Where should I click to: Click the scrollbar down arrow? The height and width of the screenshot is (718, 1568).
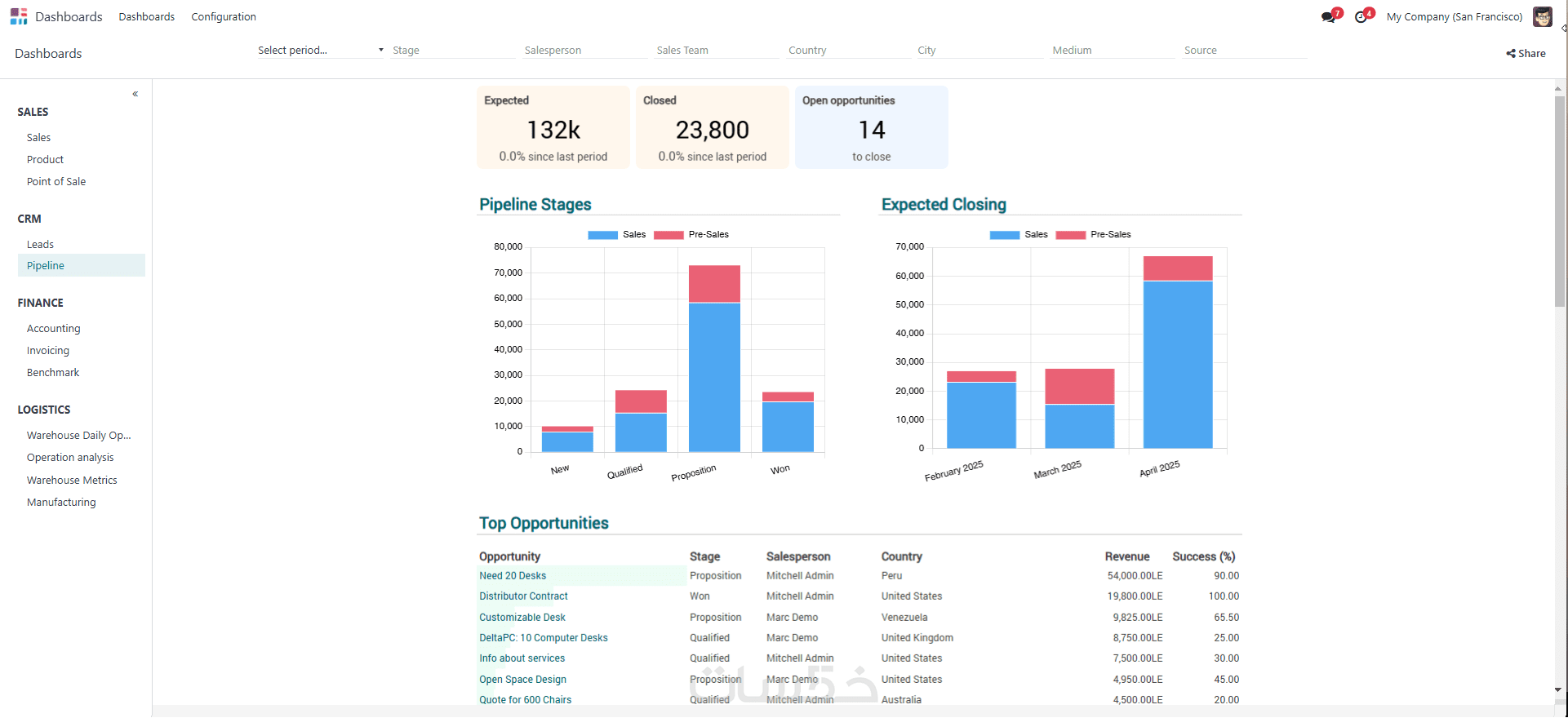1559,689
